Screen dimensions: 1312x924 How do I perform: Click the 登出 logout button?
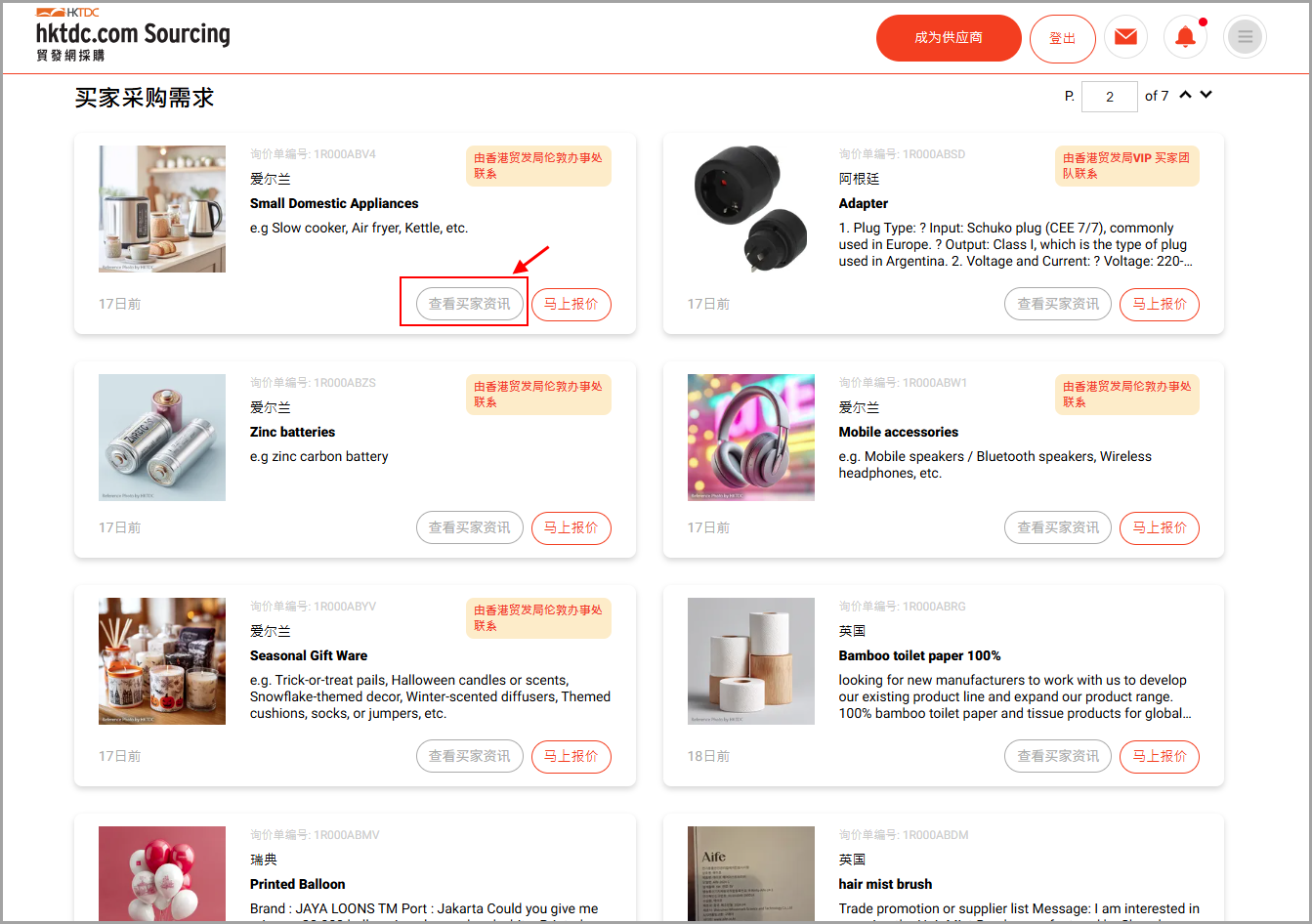tap(1063, 38)
